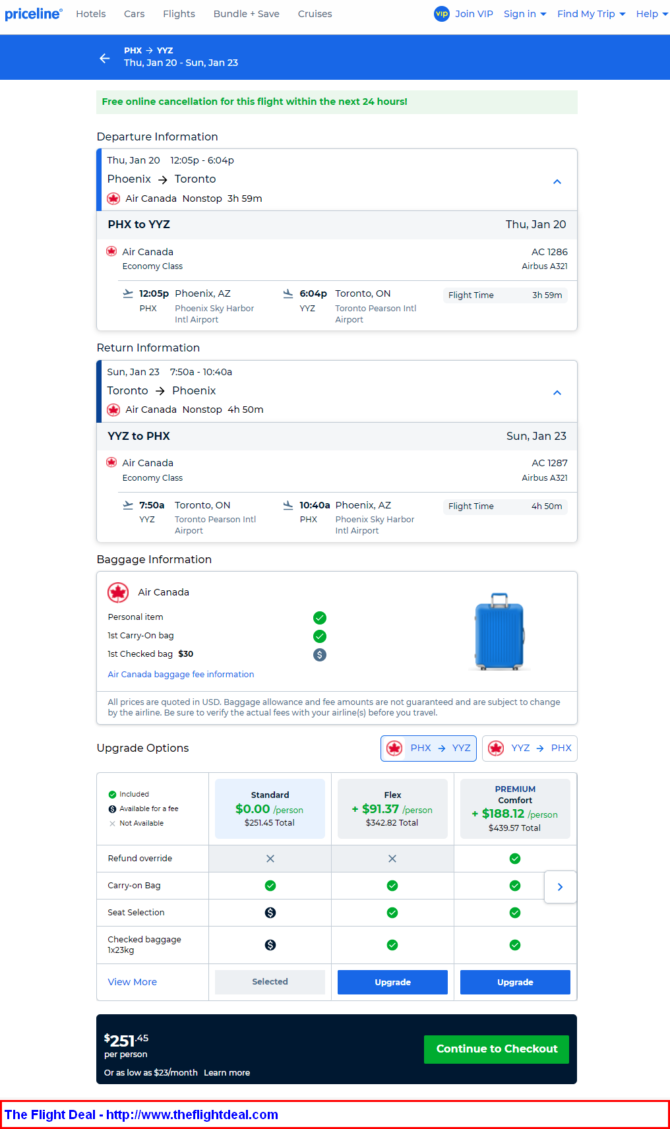The height and width of the screenshot is (1129, 670).
Task: Click the back arrow in blue header
Action: (x=104, y=58)
